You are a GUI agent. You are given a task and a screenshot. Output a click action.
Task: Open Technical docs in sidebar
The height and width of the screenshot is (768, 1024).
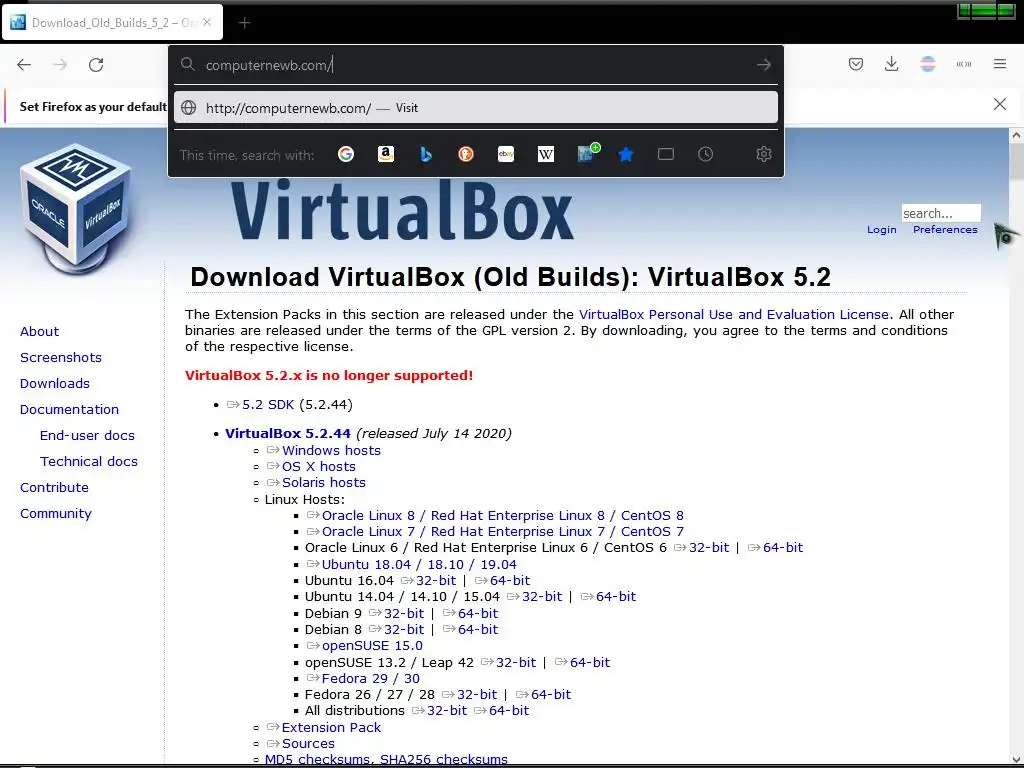coord(89,461)
